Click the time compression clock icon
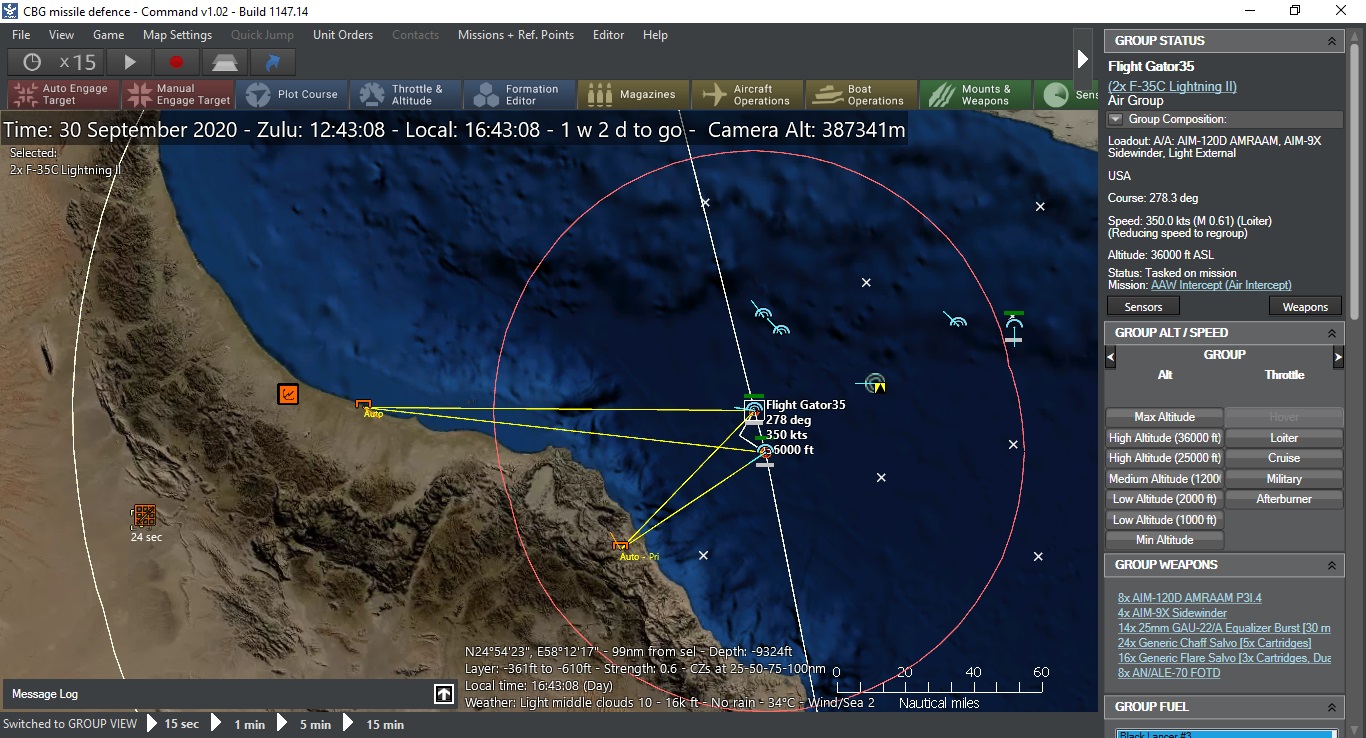The height and width of the screenshot is (738, 1366). pyautogui.click(x=32, y=62)
